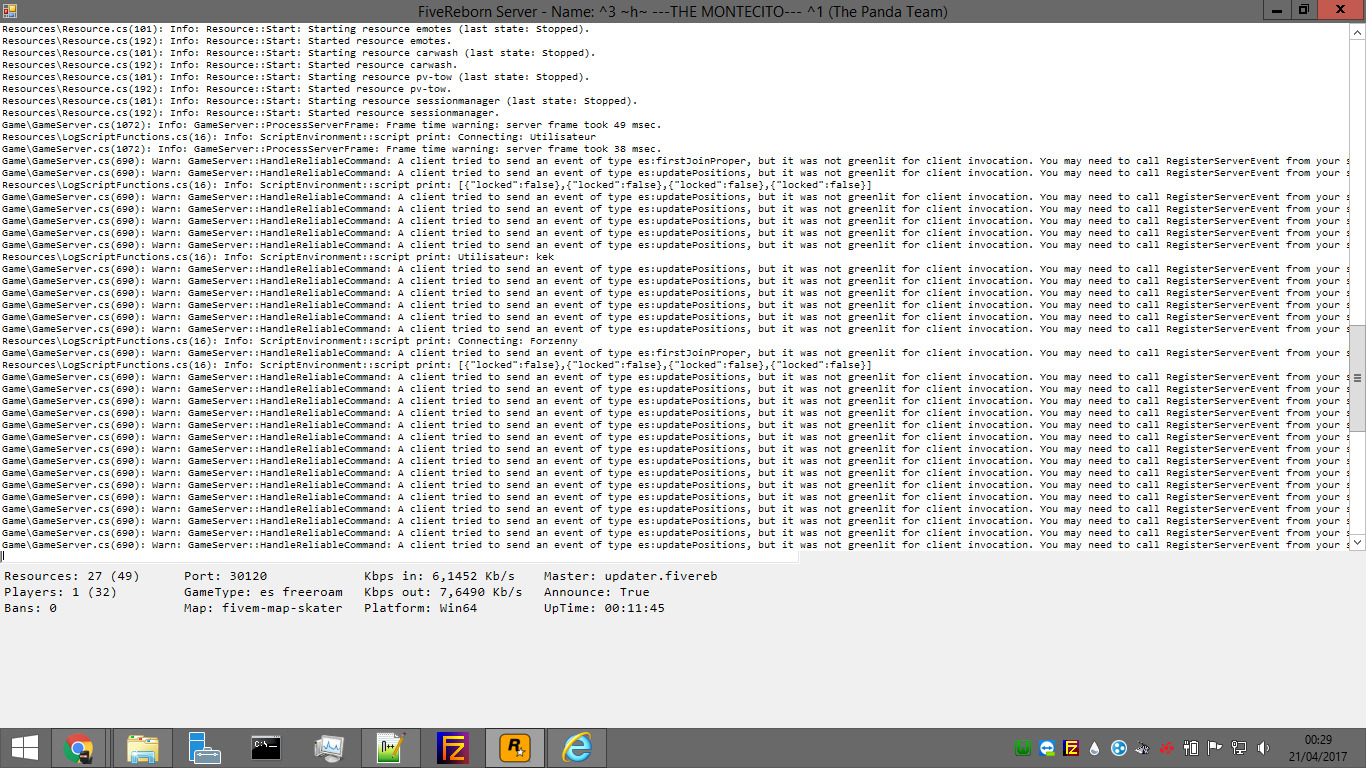
Task: Click the 'Bans: 0' status text
Action: coord(31,608)
